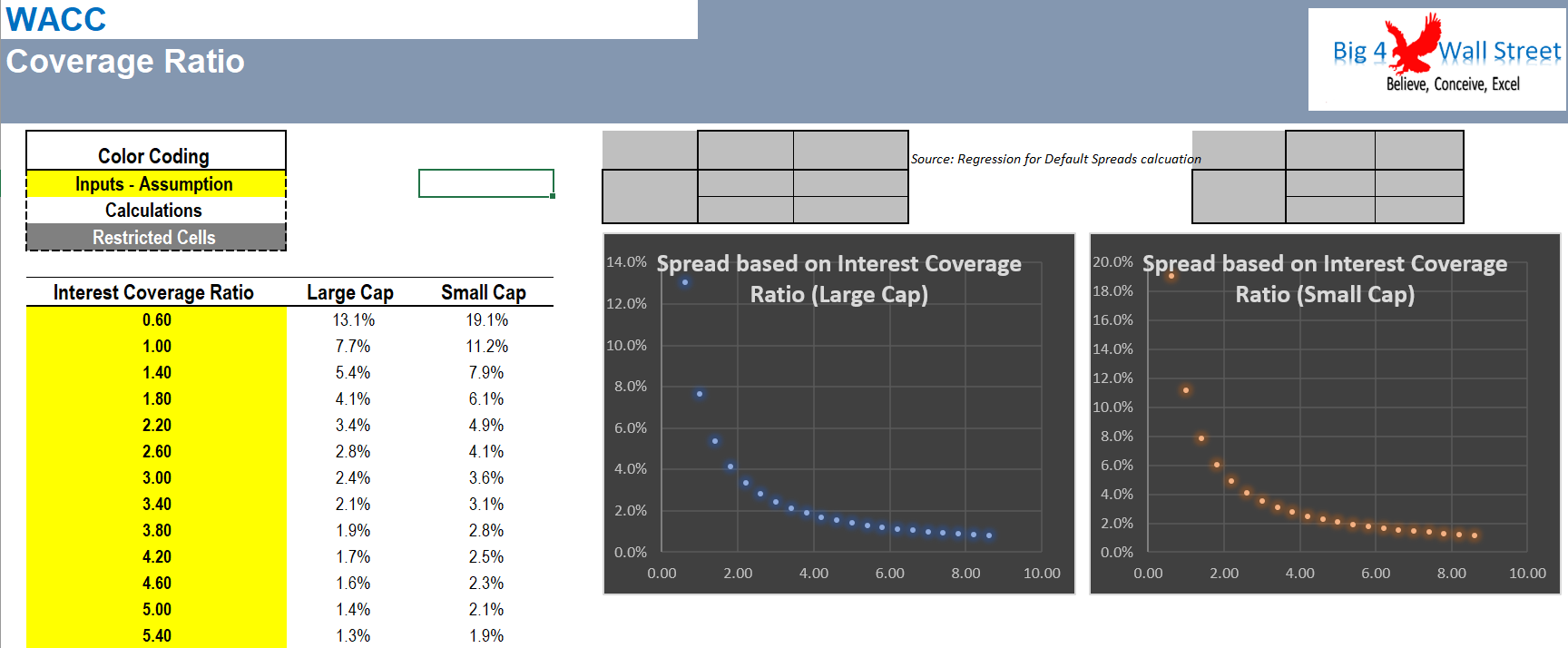1568x648 pixels.
Task: Select the 4.60 coverage ratio cell
Action: 156,583
